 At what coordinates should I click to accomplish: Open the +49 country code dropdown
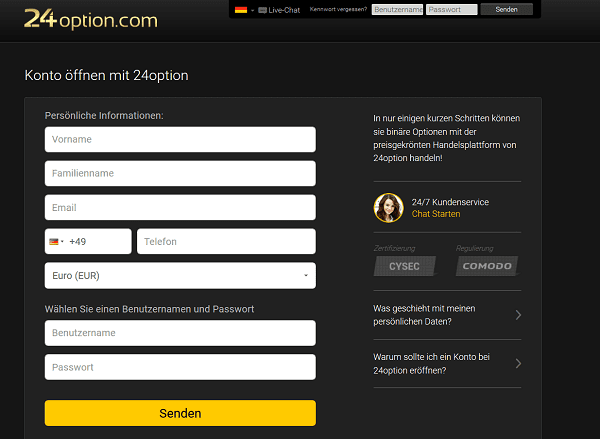(88, 242)
